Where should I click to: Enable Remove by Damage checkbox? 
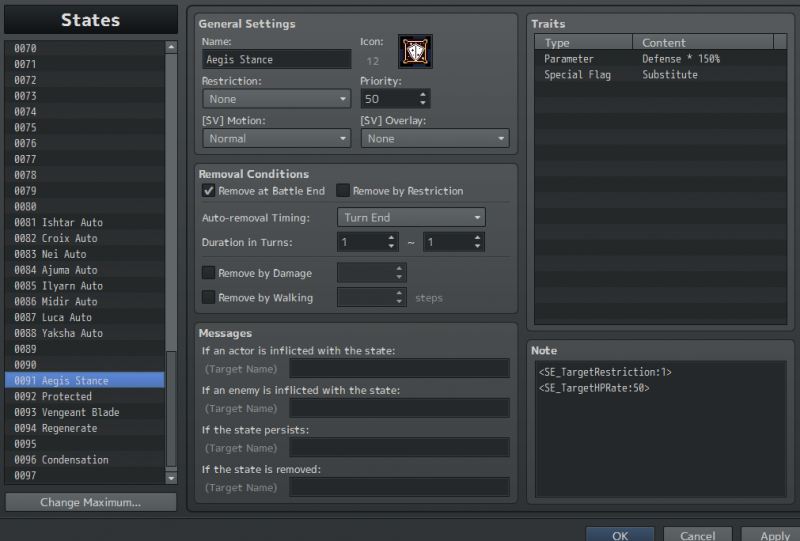click(x=208, y=273)
